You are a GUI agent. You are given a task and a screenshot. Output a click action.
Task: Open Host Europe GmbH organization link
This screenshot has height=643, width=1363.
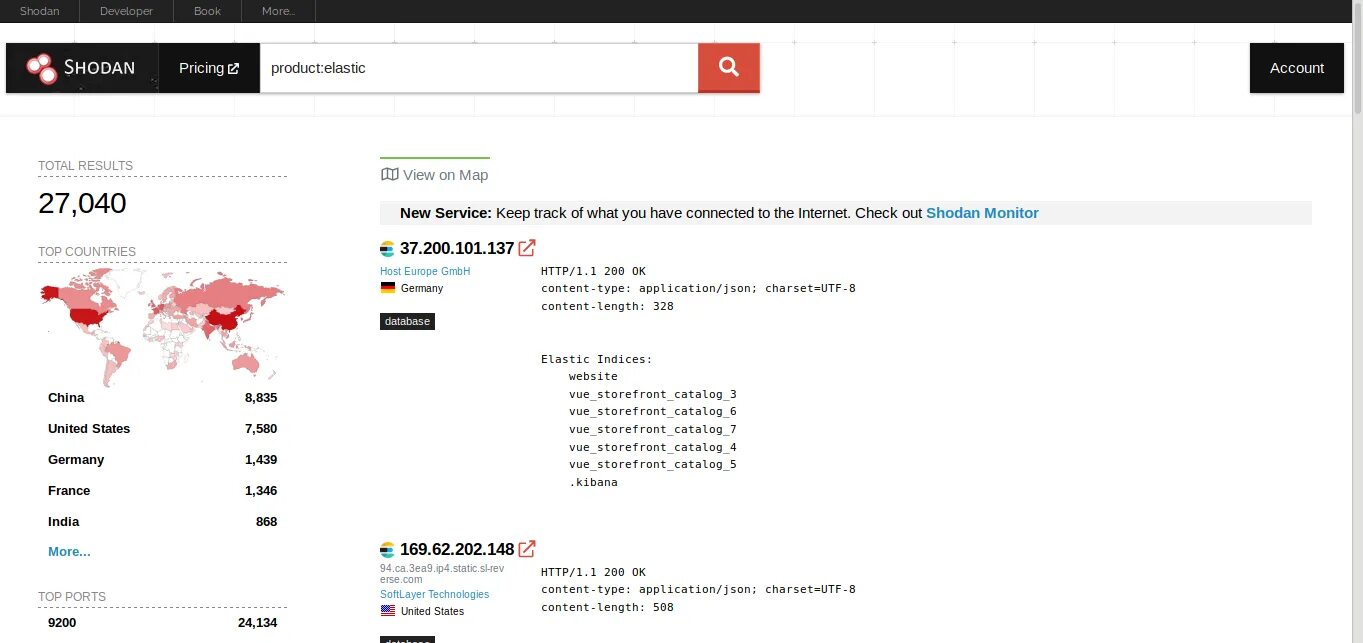[425, 272]
